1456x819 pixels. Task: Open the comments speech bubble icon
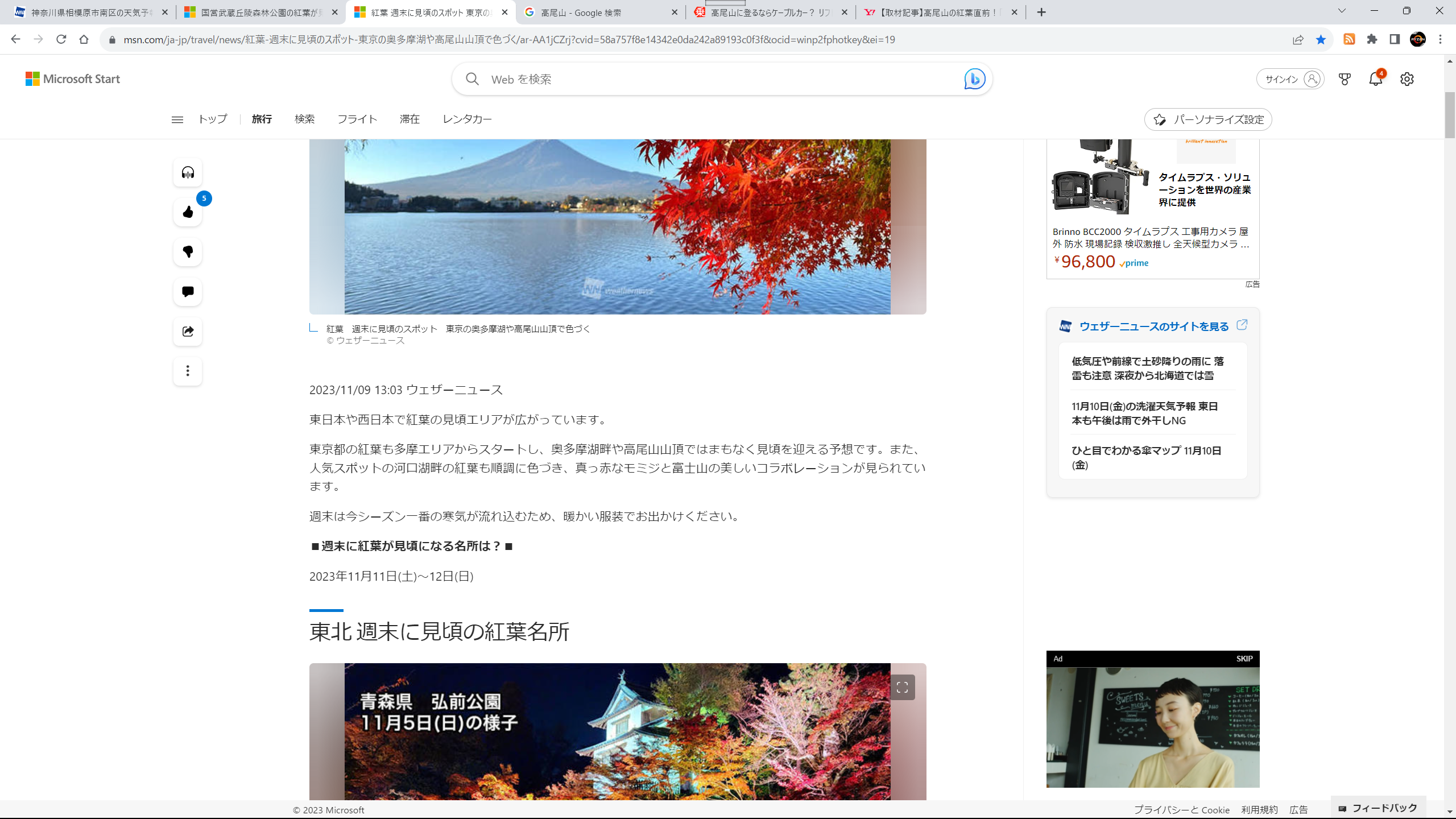pyautogui.click(x=188, y=292)
